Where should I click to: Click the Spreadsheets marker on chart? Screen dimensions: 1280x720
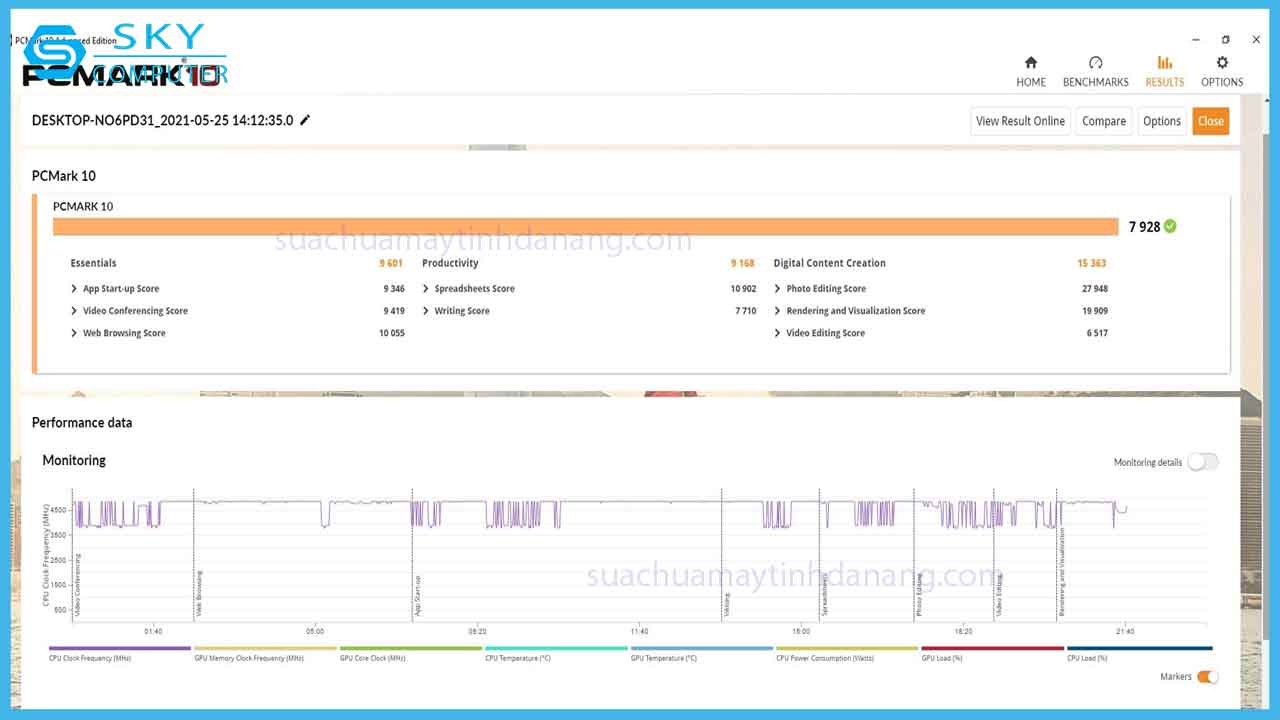pos(825,594)
